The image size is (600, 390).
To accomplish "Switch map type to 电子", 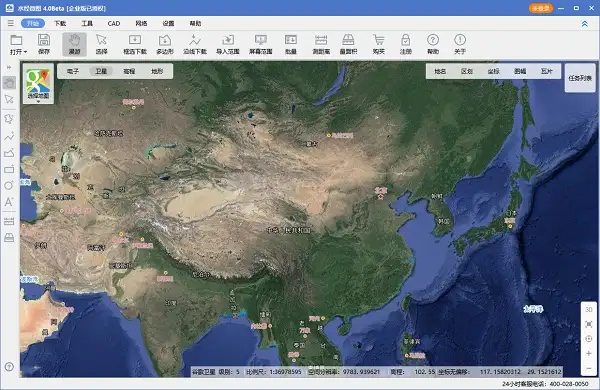I will [x=73, y=71].
